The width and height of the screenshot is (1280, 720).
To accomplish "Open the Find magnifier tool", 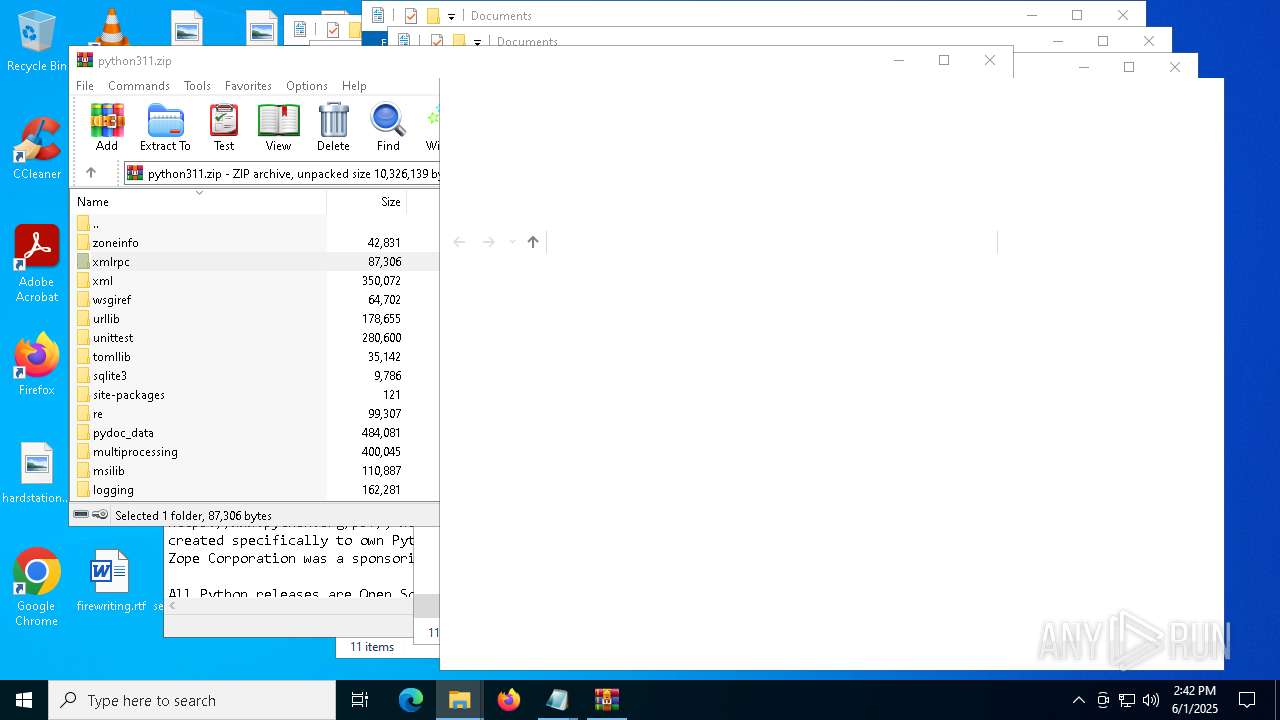I will (x=388, y=128).
